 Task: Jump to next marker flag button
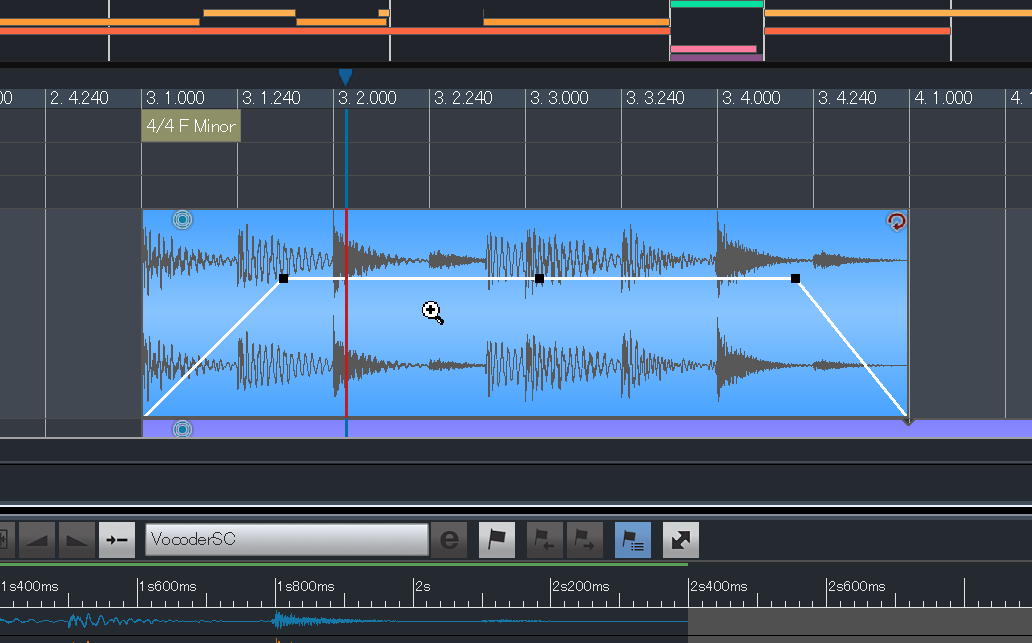[x=584, y=540]
